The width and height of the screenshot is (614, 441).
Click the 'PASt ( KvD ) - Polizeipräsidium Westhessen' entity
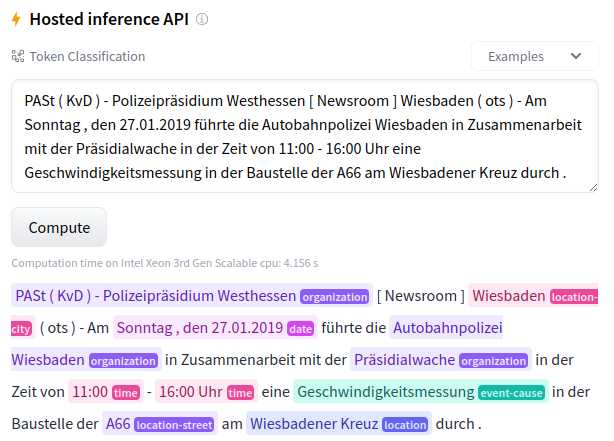[155, 296]
